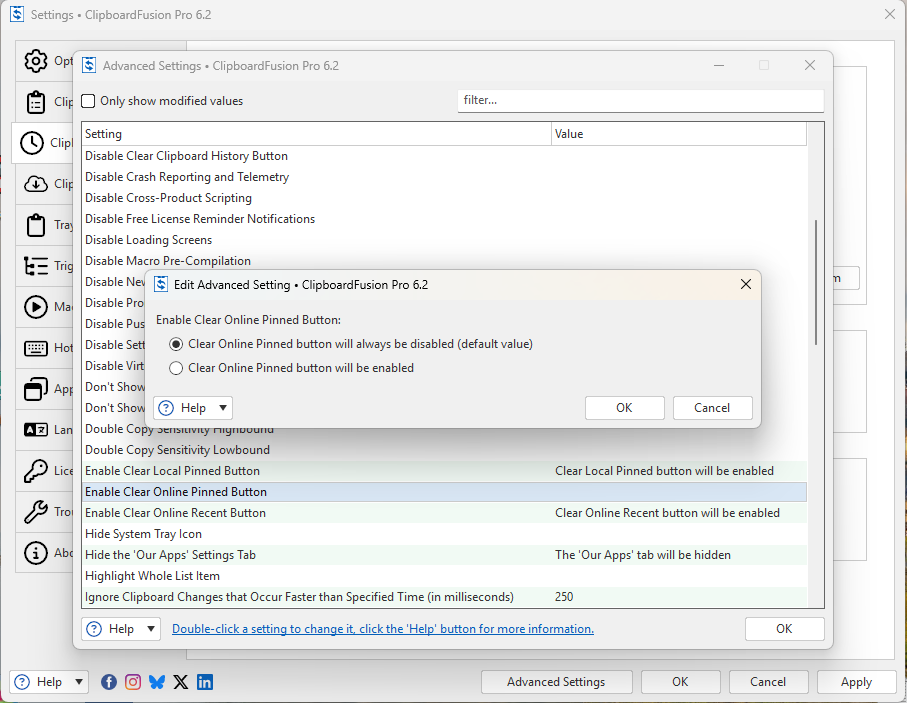Click the filter text field

pyautogui.click(x=640, y=100)
